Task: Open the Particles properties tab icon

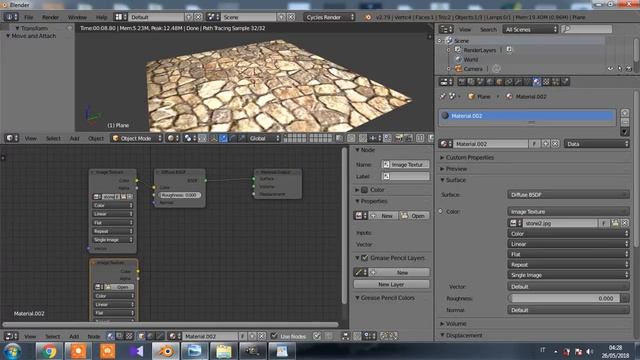Action: point(556,82)
